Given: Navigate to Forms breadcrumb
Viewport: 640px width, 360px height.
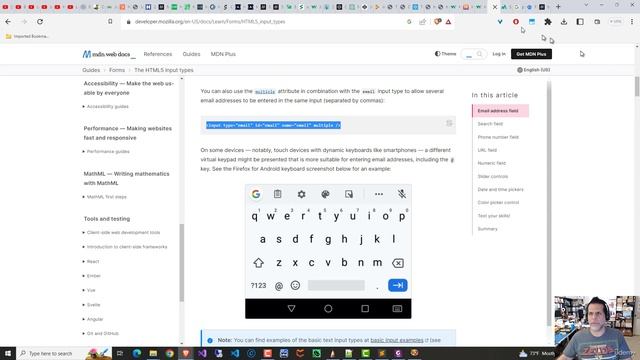Looking at the screenshot, I should [x=117, y=70].
